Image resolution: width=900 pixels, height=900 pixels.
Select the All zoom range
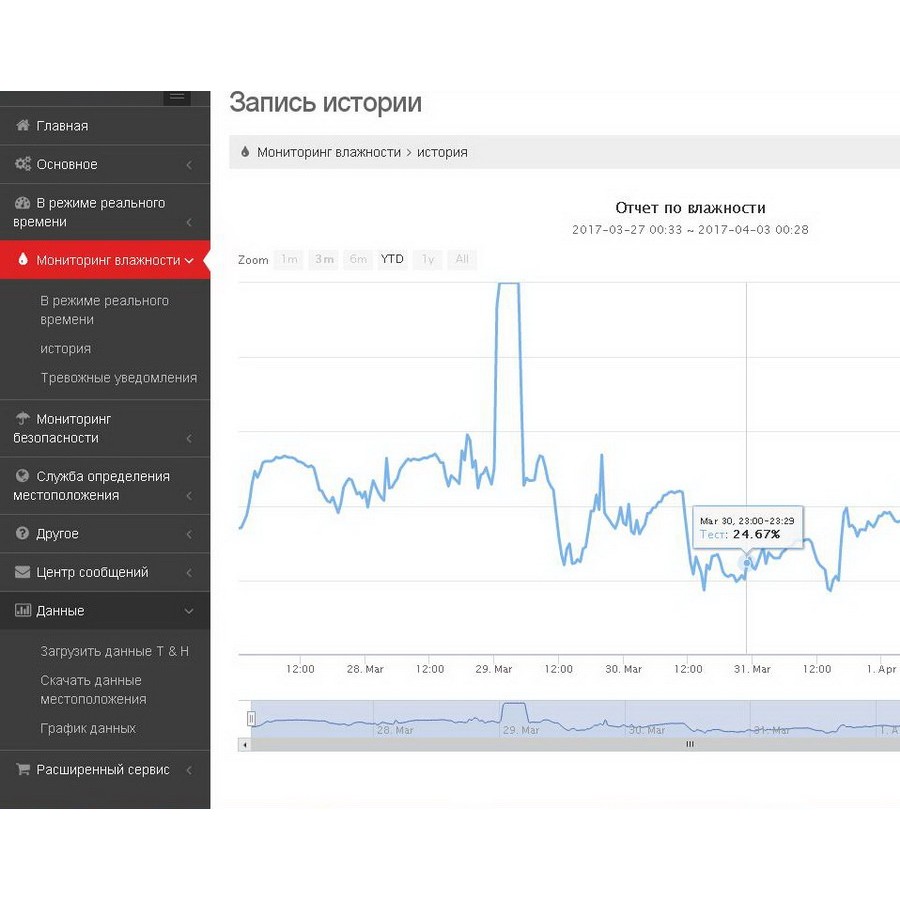coord(461,260)
